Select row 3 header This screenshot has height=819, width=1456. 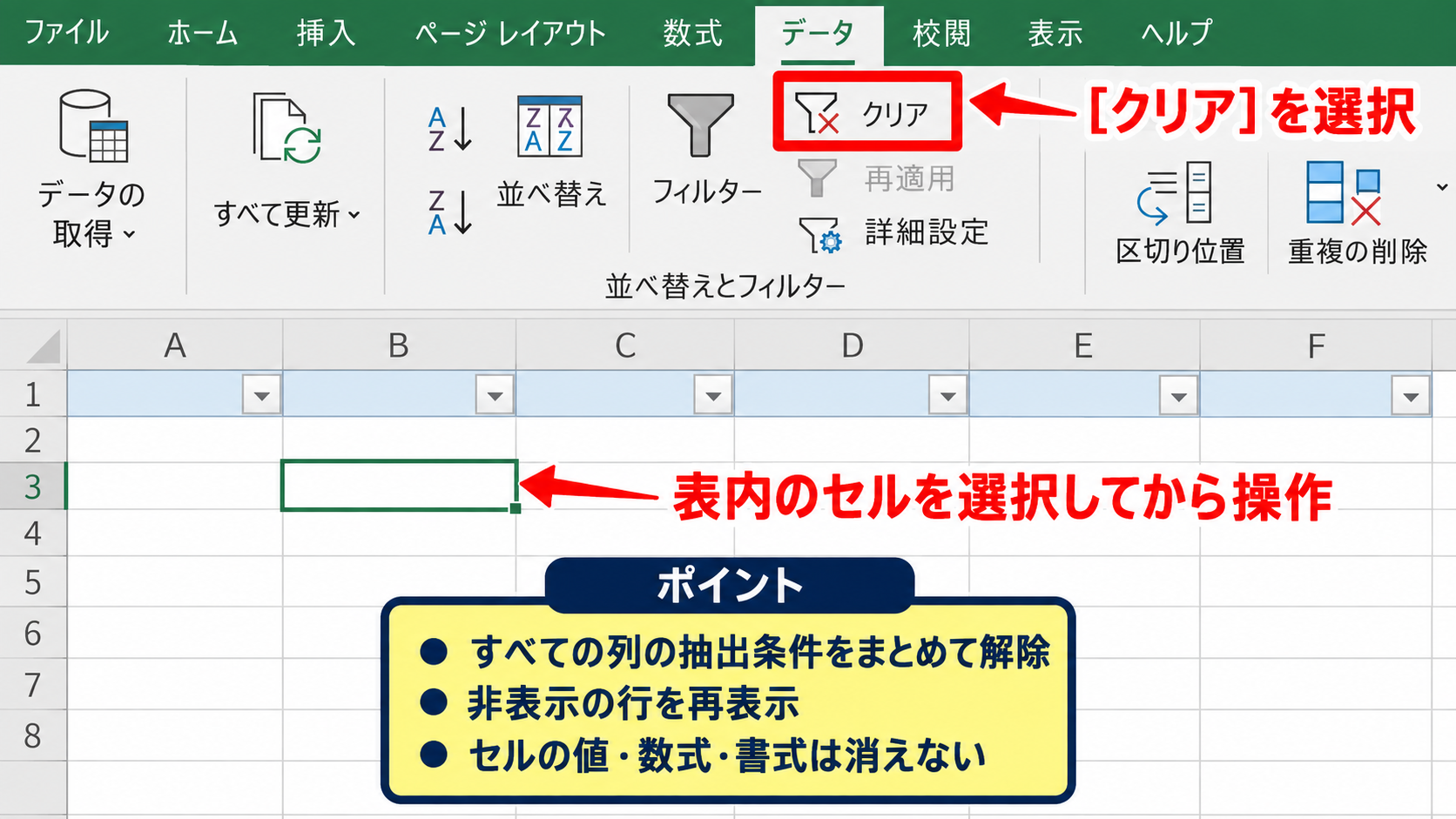point(33,487)
